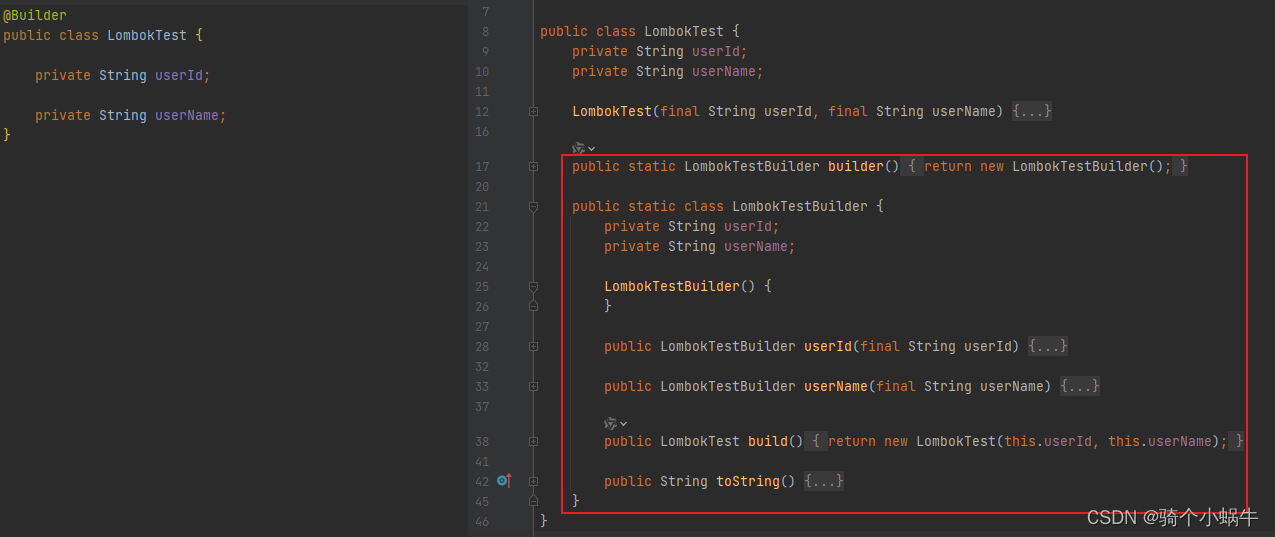
Task: Click the fold end marker at line 26
Action: [533, 306]
